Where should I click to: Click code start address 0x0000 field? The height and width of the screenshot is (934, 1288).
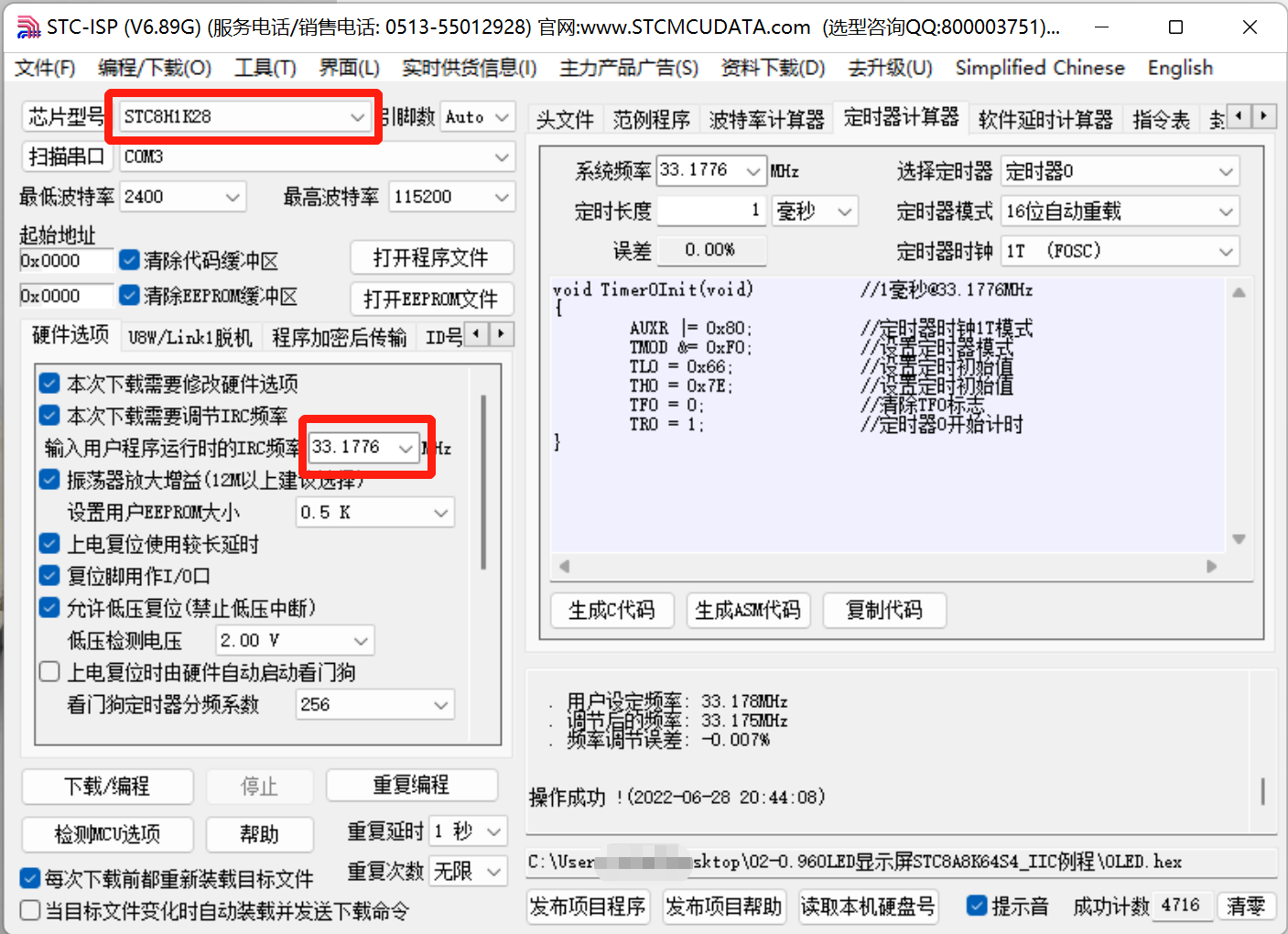point(67,261)
